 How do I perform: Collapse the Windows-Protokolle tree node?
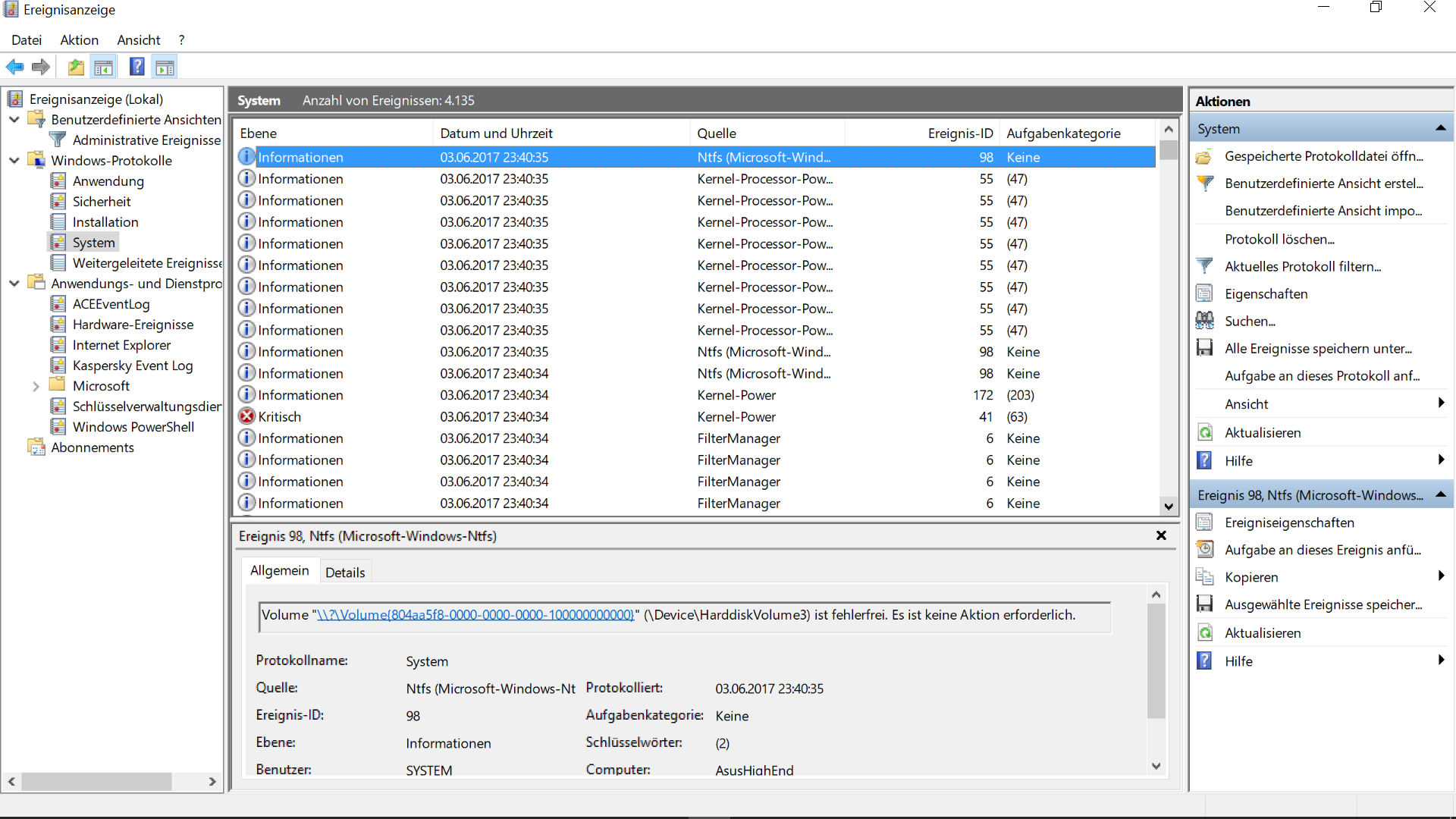[14, 161]
